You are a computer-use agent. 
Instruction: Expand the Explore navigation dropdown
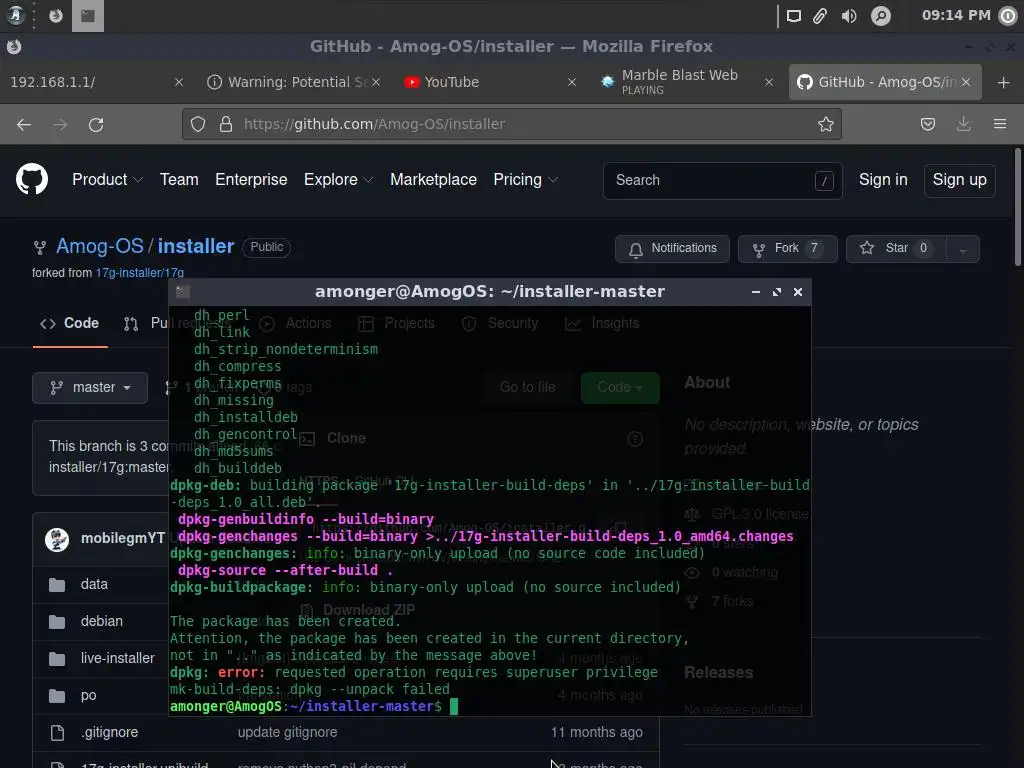point(338,180)
